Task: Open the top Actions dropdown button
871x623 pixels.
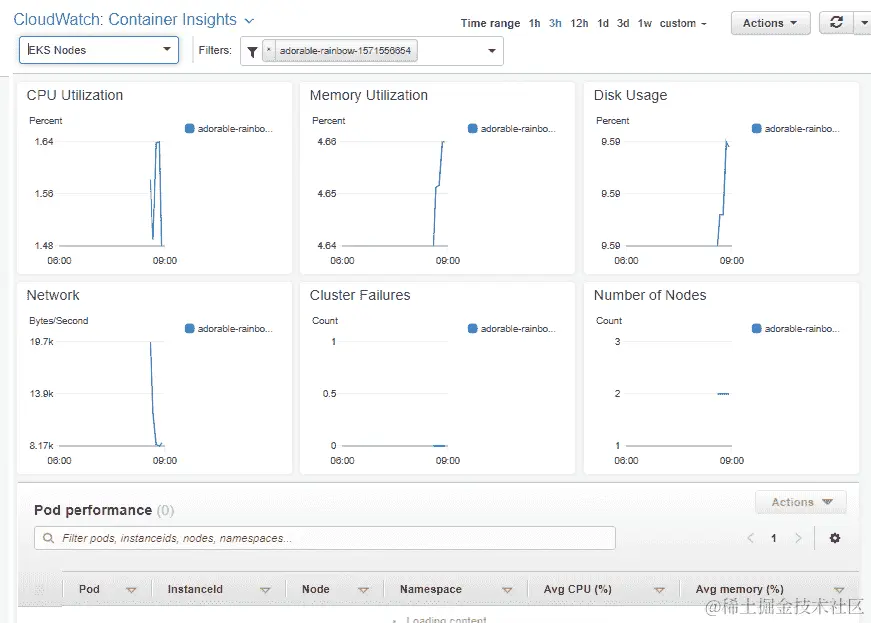Action: 770,23
